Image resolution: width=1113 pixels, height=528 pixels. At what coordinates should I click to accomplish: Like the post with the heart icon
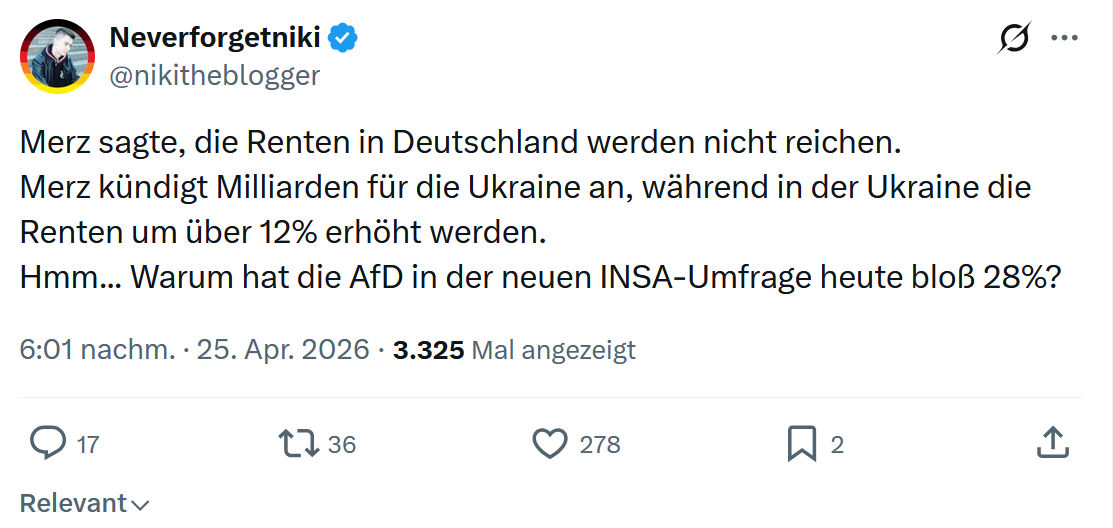pos(549,444)
